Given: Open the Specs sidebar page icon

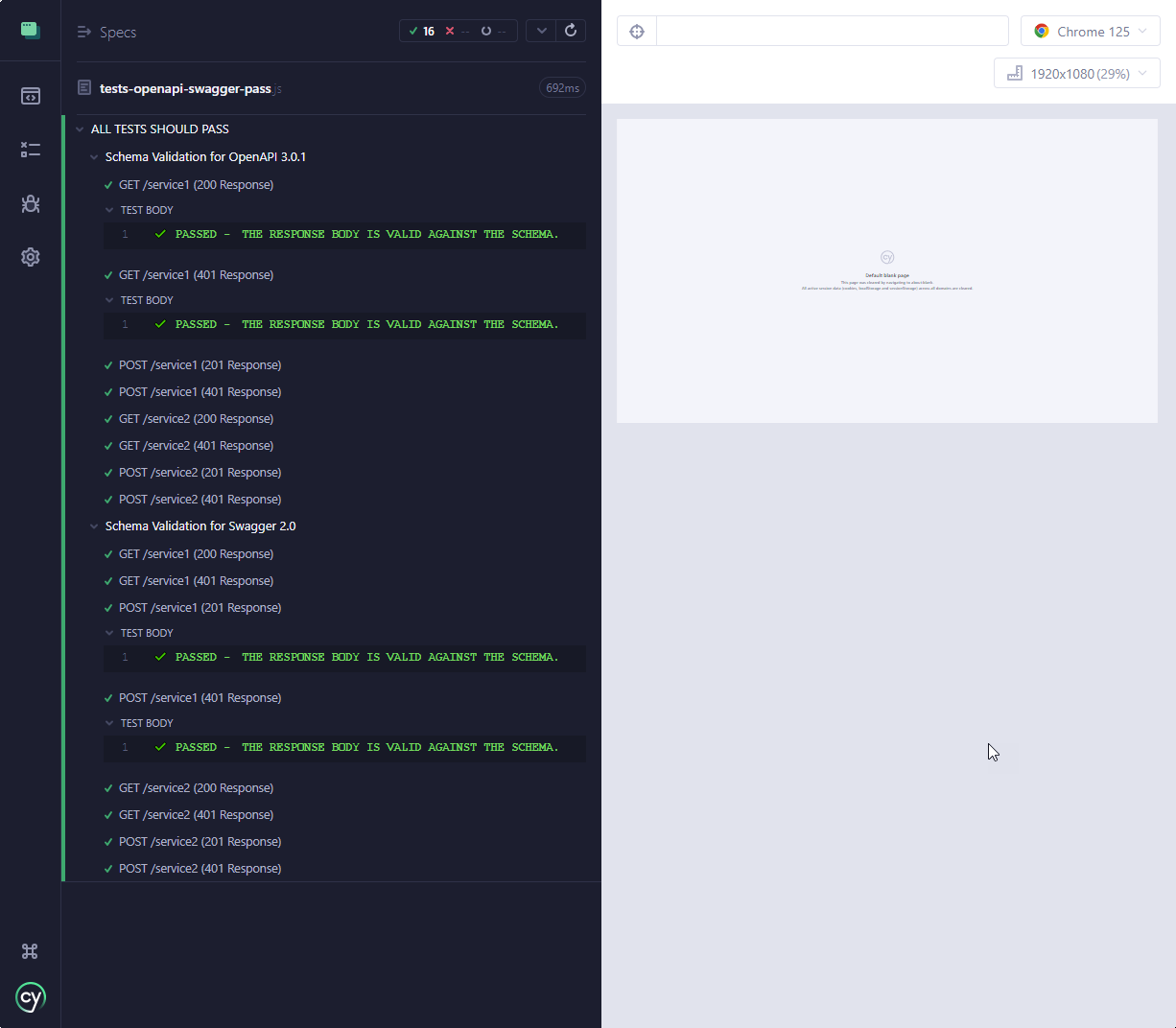Looking at the screenshot, I should [31, 96].
